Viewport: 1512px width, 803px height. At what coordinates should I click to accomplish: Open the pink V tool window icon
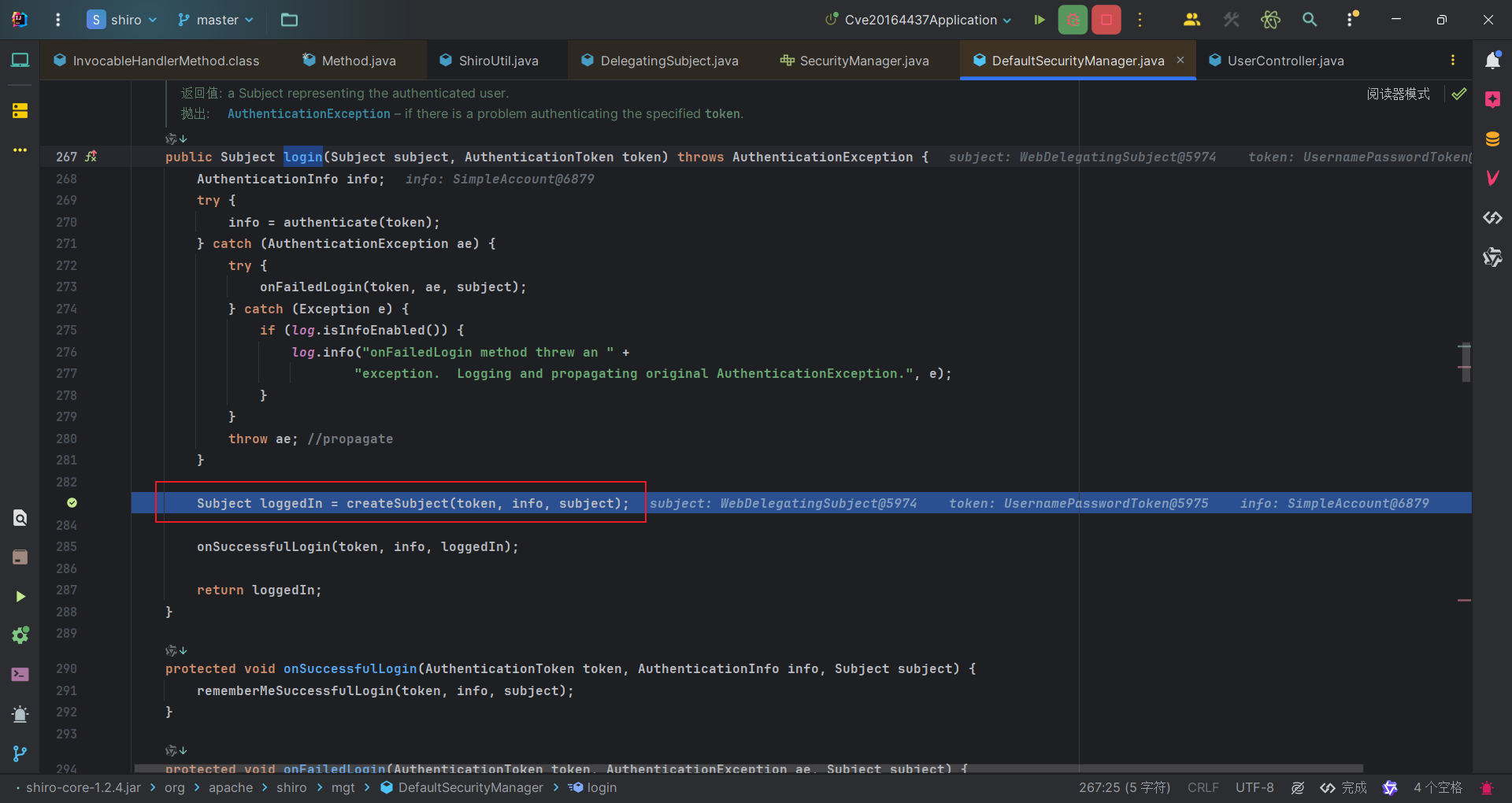point(1492,178)
